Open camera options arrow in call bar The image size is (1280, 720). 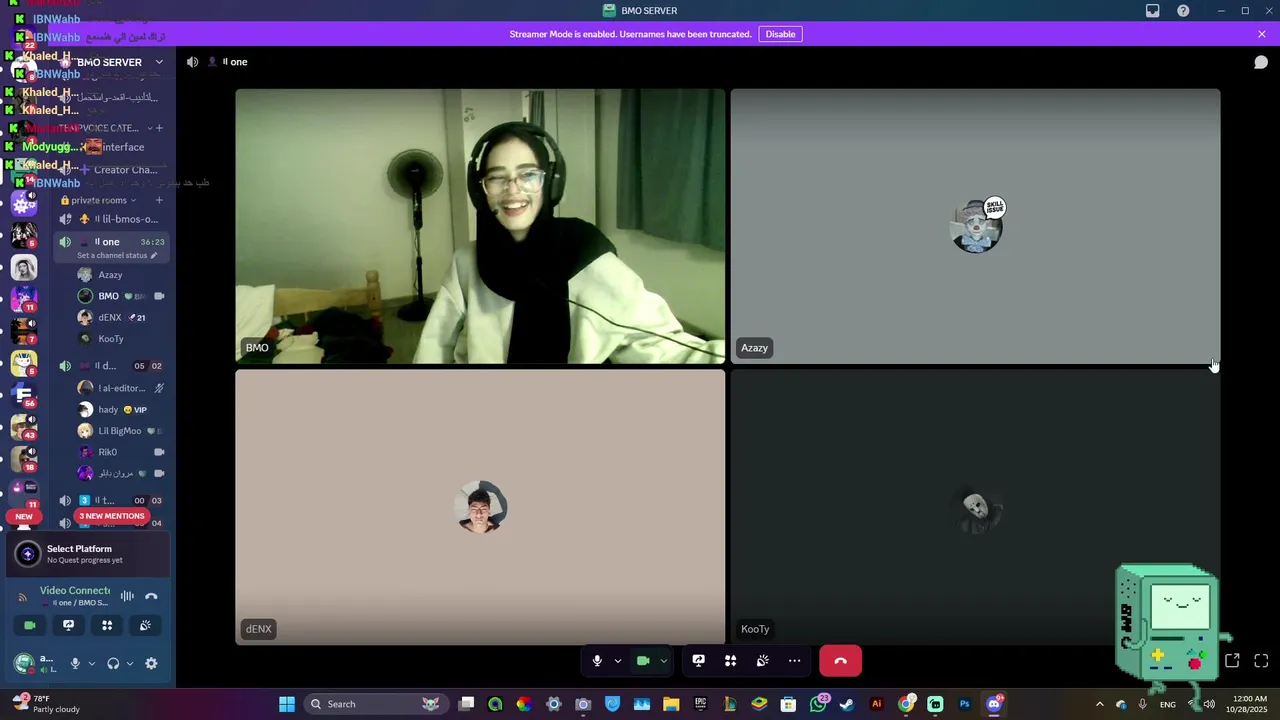pos(663,661)
